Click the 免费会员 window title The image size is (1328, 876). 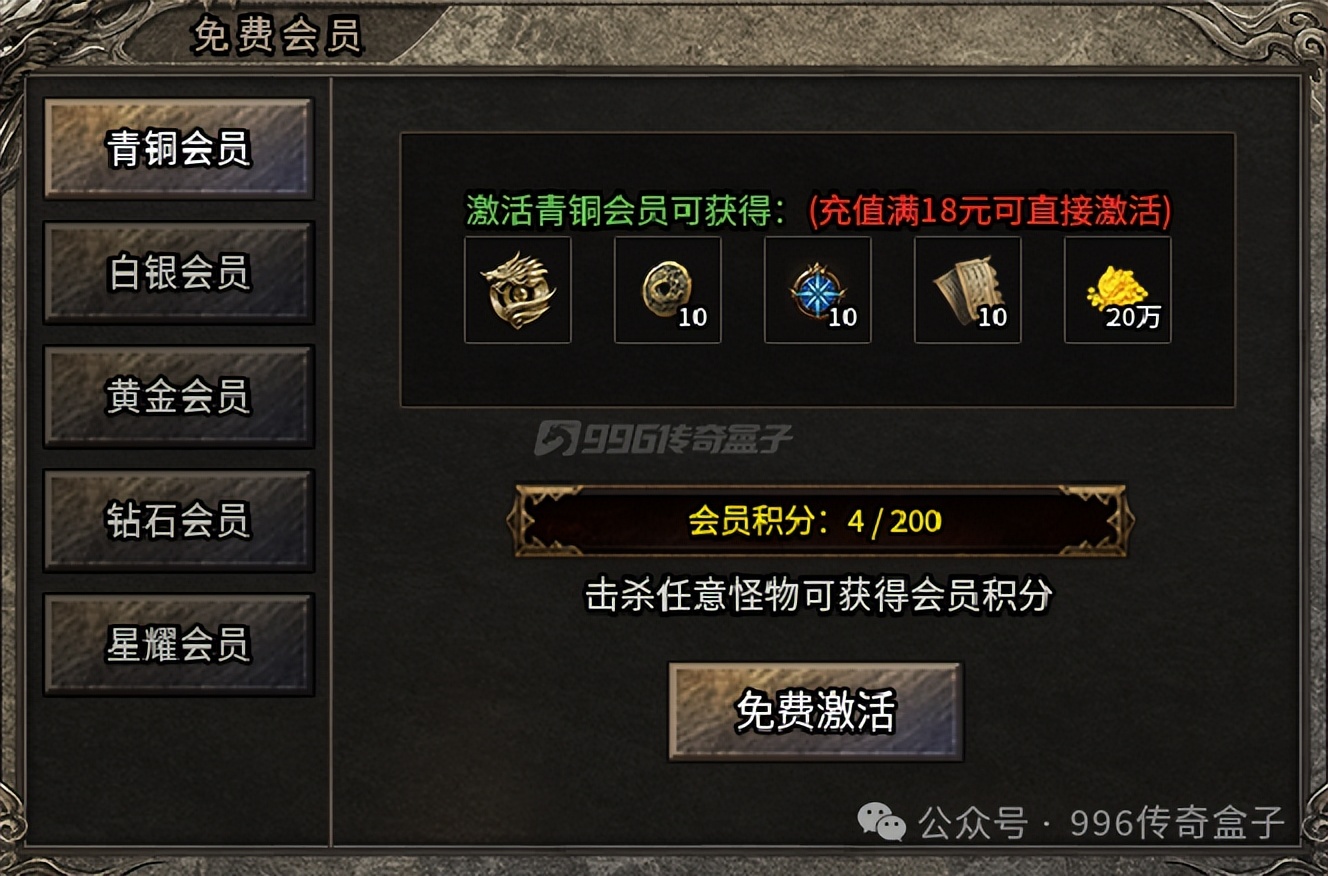coord(277,36)
